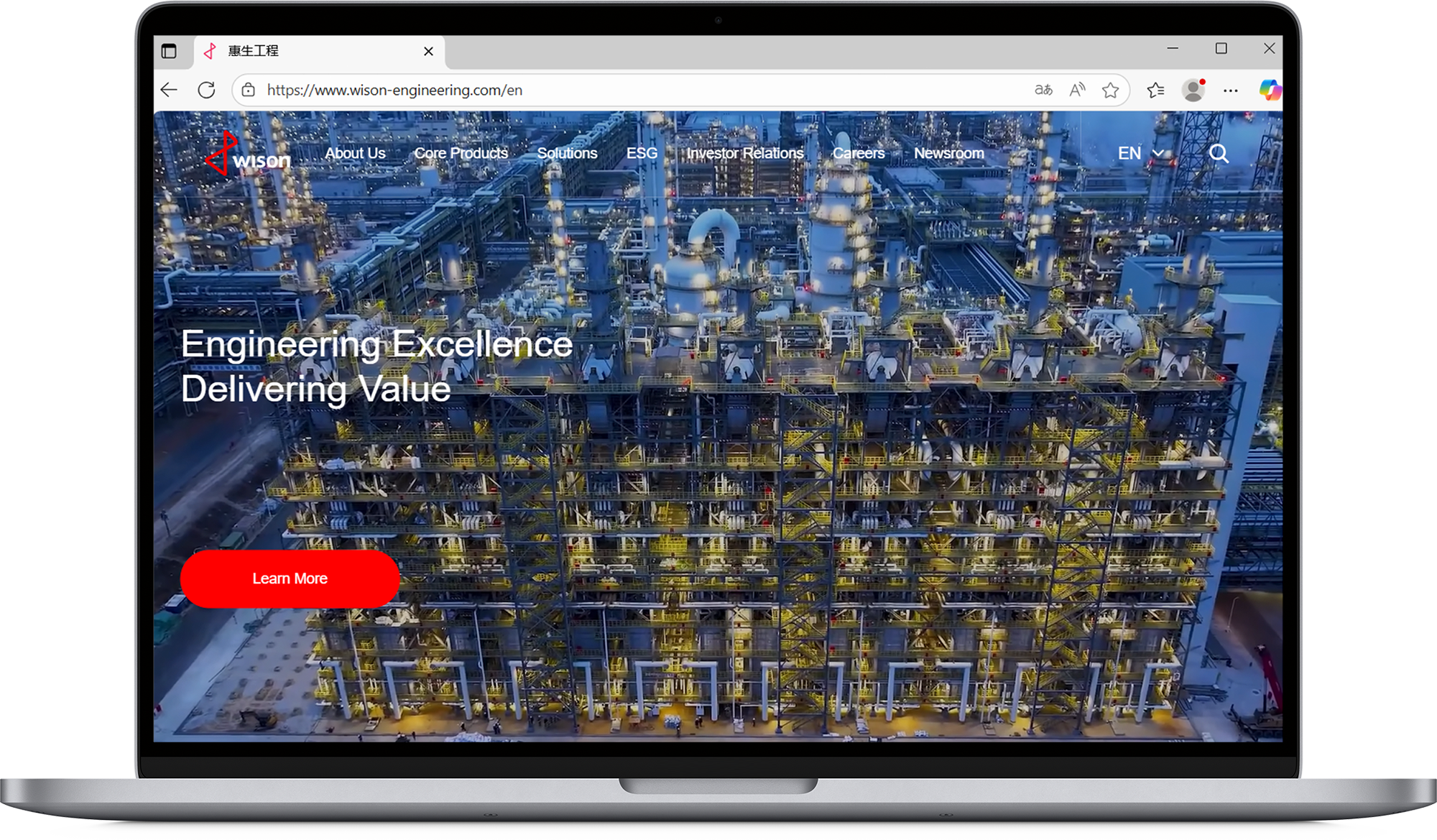This screenshot has width=1437, height=840.
Task: Open Settings and more ellipsis menu
Action: 1231,91
